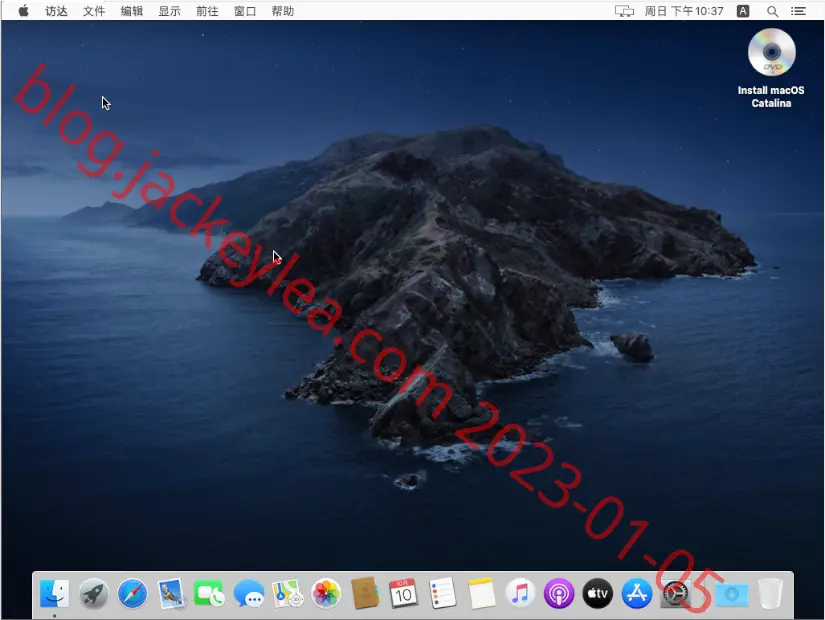Open Notification Center list icon
The height and width of the screenshot is (620, 825).
tap(799, 11)
